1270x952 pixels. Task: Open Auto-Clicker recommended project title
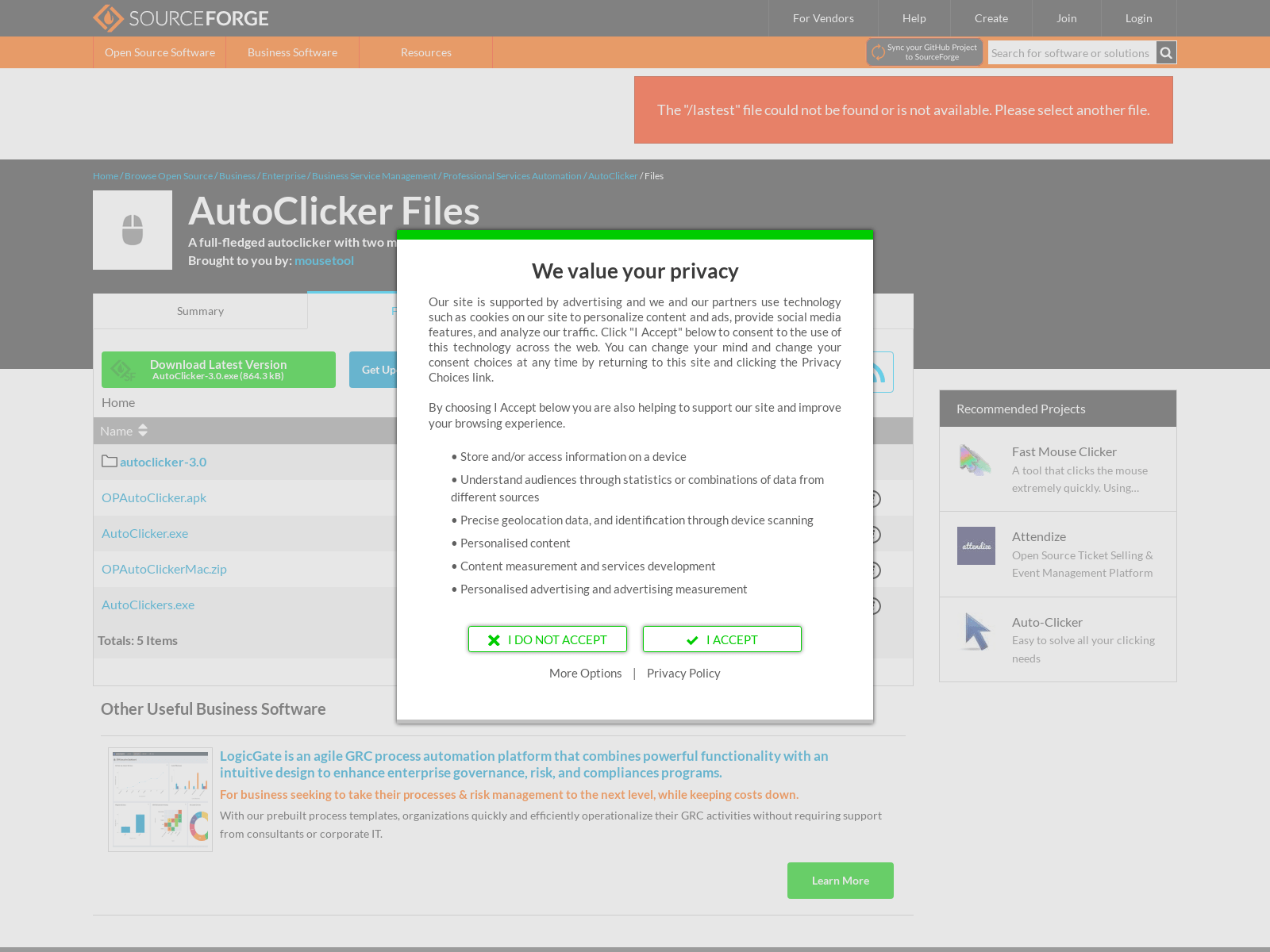click(1047, 622)
